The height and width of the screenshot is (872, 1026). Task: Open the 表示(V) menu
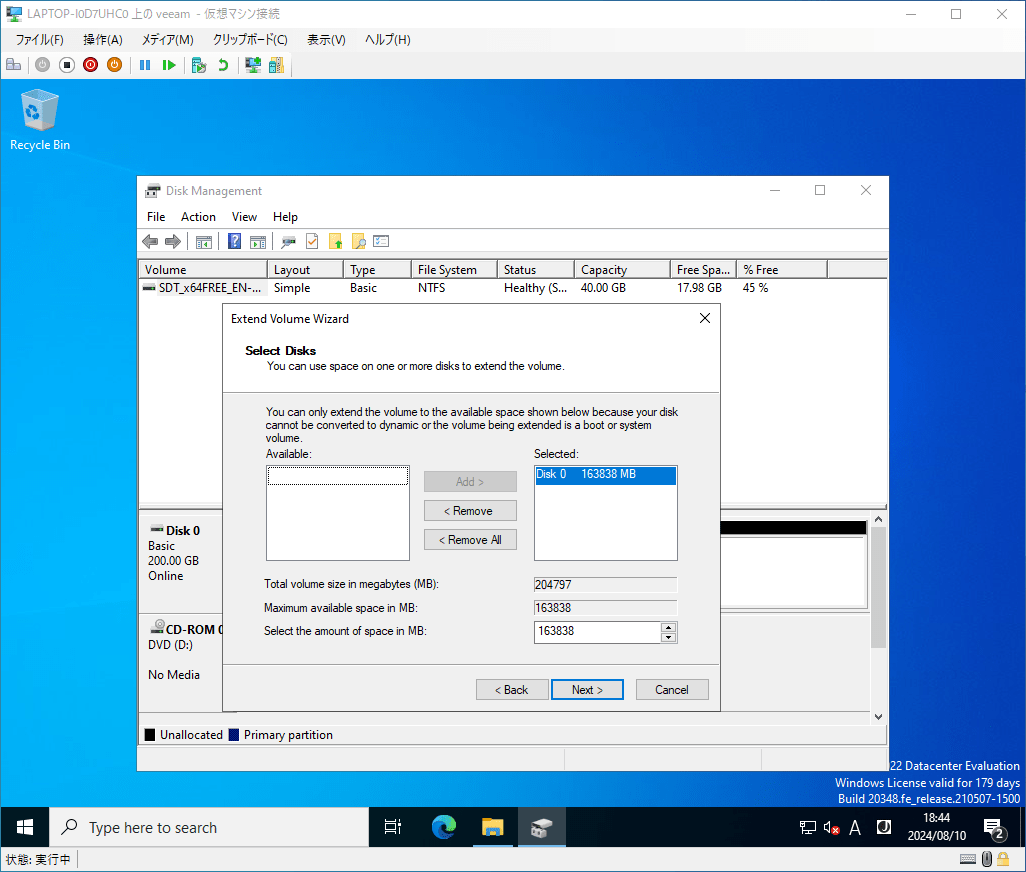pos(326,40)
